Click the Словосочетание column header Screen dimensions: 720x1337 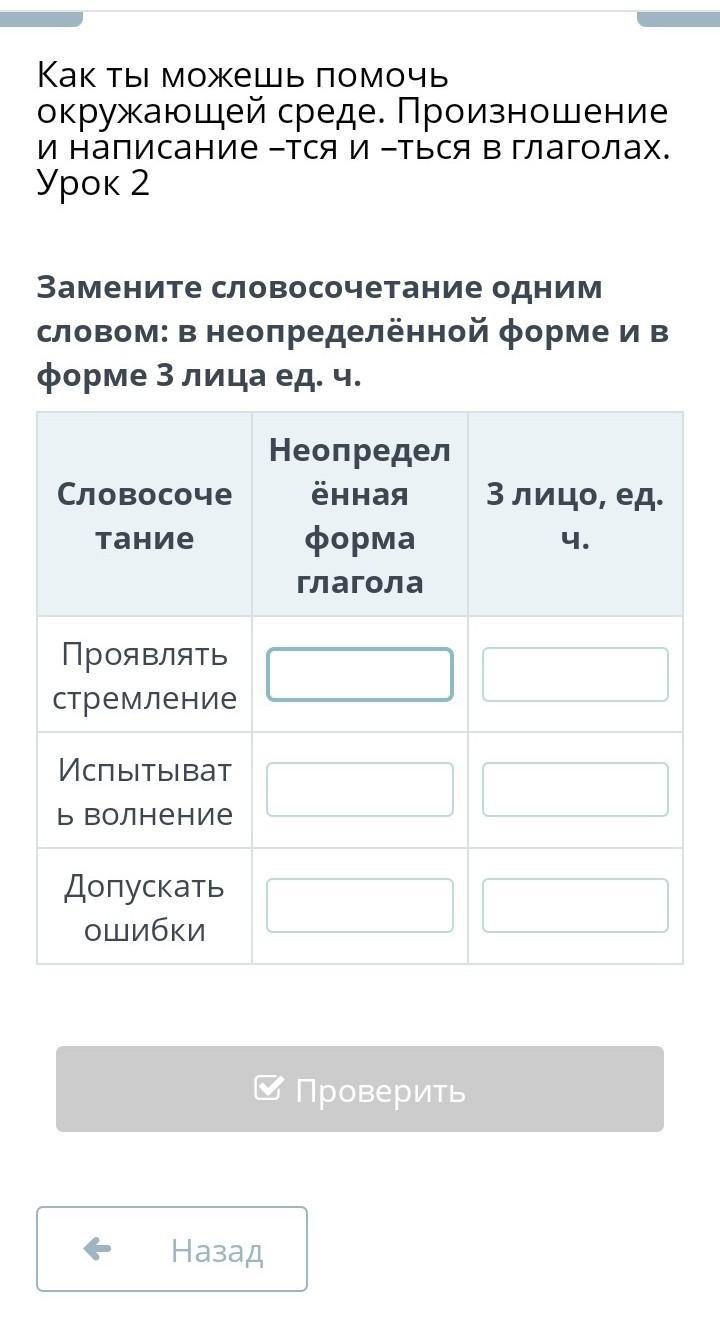pos(144,515)
